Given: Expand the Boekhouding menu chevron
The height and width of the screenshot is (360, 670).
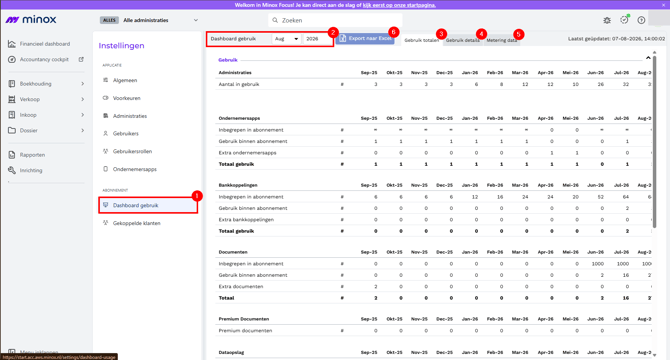Looking at the screenshot, I should (82, 84).
